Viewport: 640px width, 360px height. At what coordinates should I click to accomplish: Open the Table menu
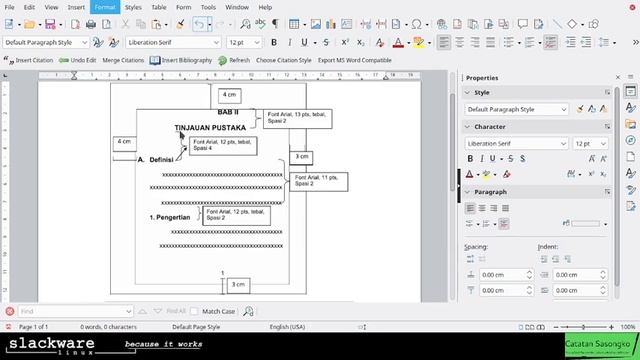159,7
